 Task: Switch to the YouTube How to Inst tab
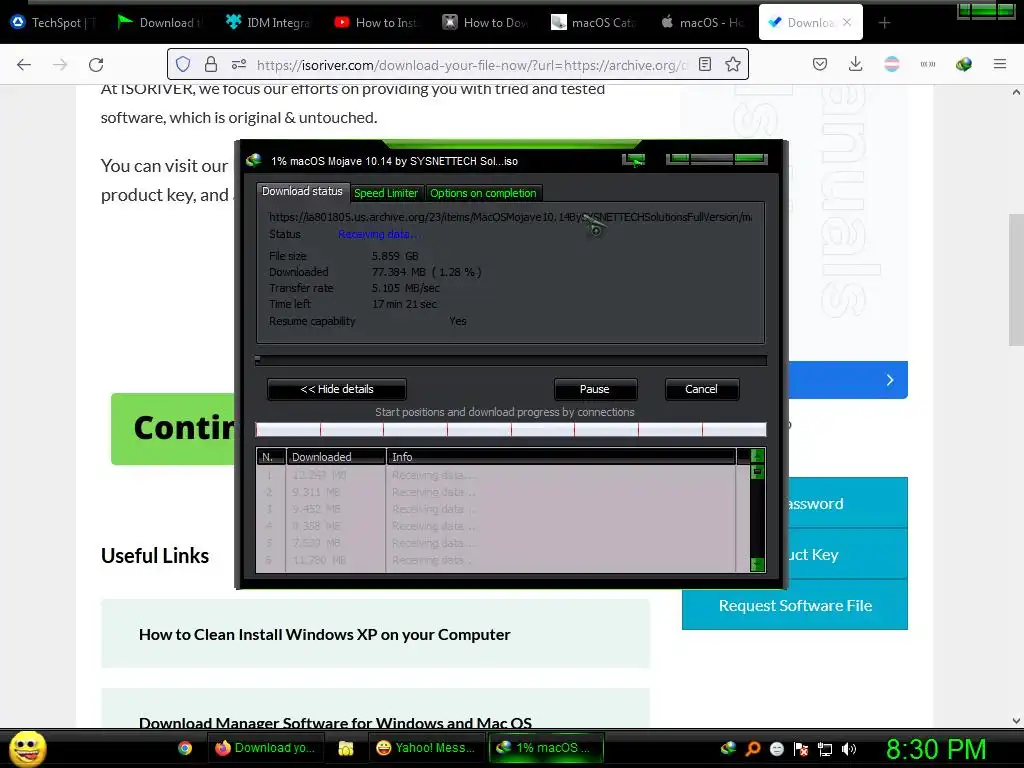(376, 23)
